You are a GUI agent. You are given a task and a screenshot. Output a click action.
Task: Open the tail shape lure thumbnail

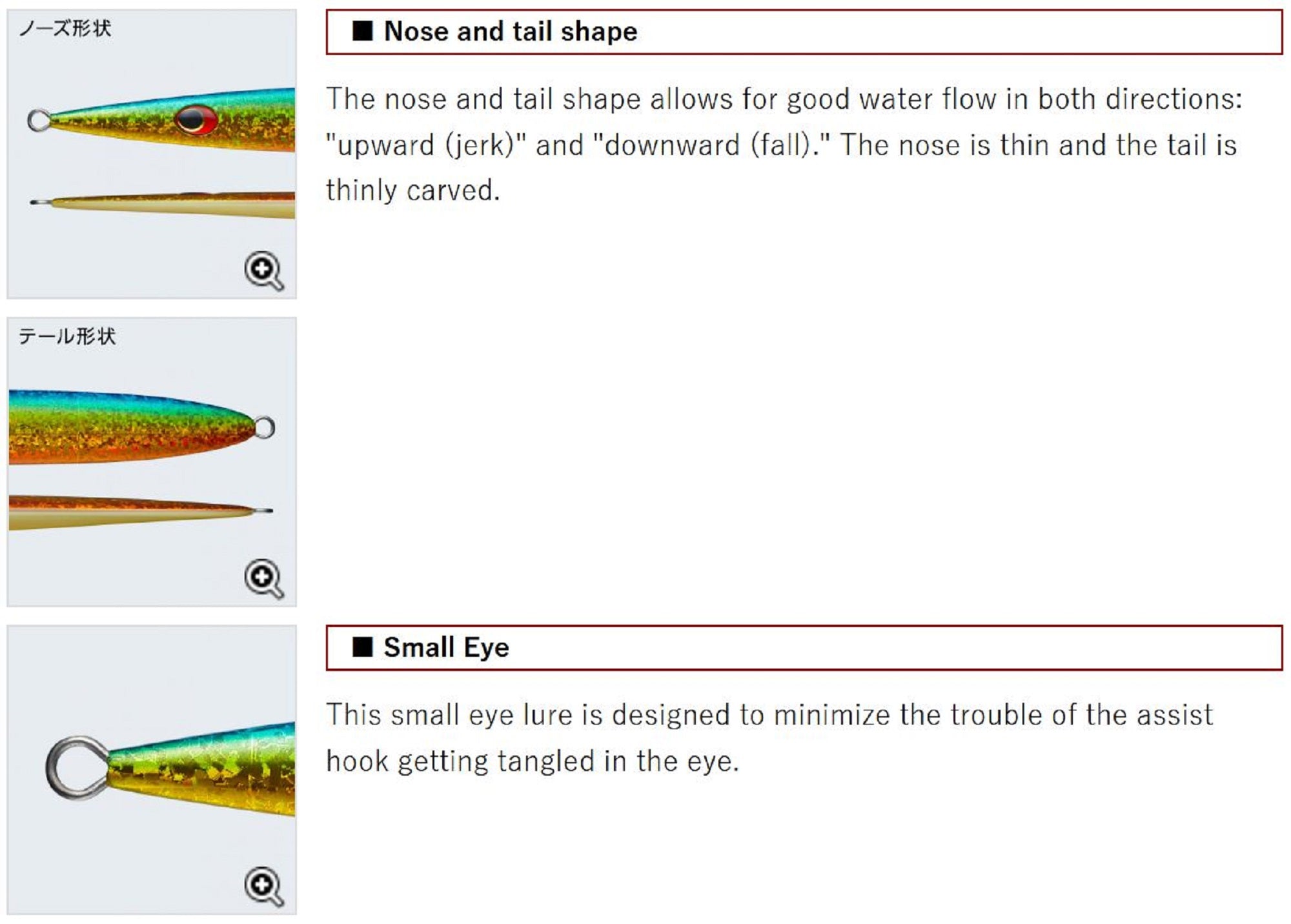(152, 461)
